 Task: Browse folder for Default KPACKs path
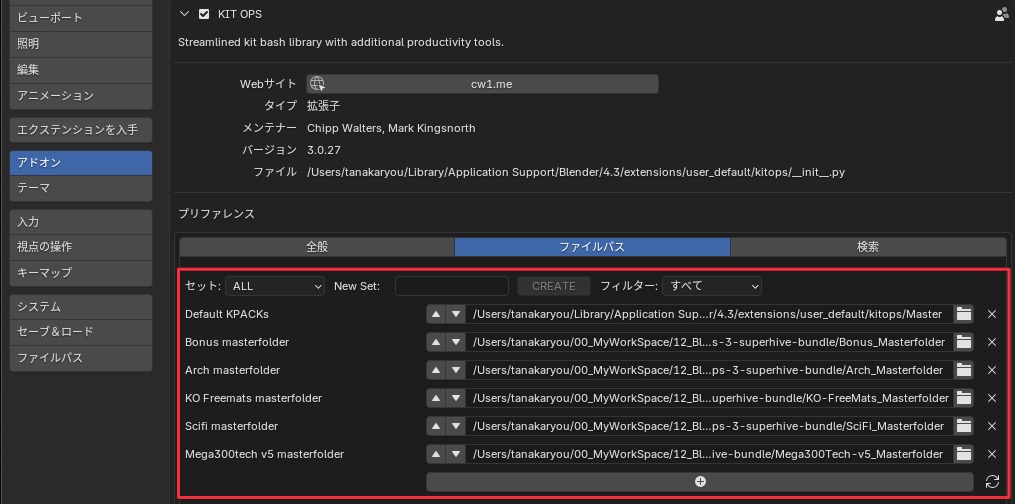click(964, 314)
